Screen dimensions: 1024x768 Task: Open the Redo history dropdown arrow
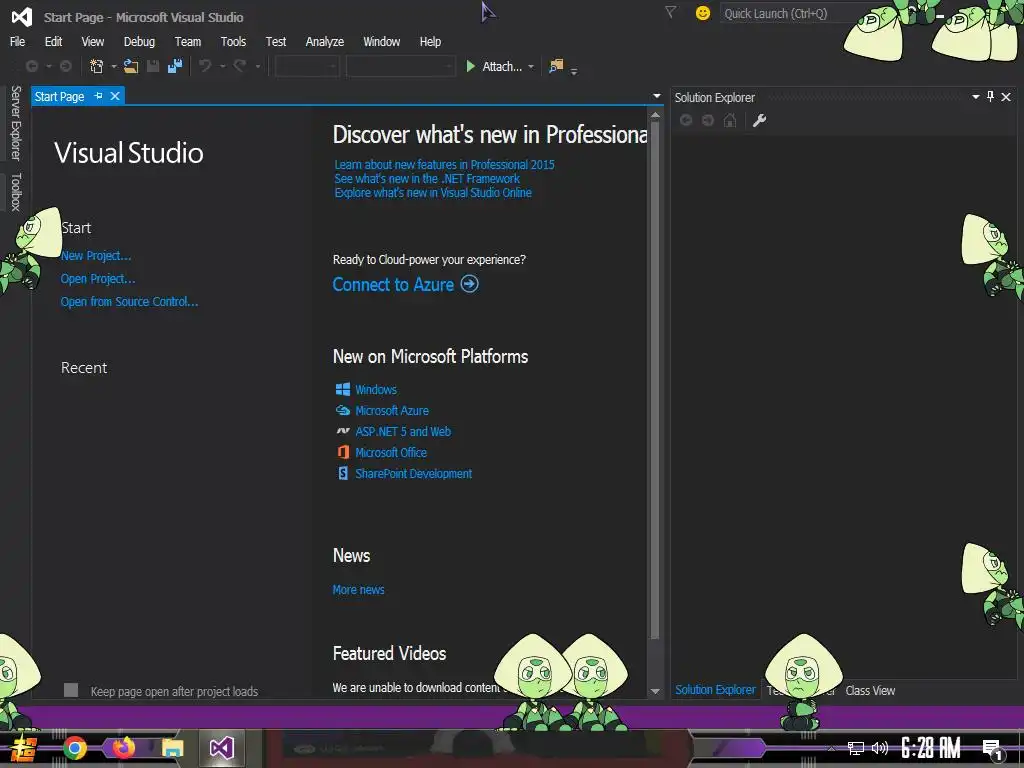pyautogui.click(x=257, y=67)
